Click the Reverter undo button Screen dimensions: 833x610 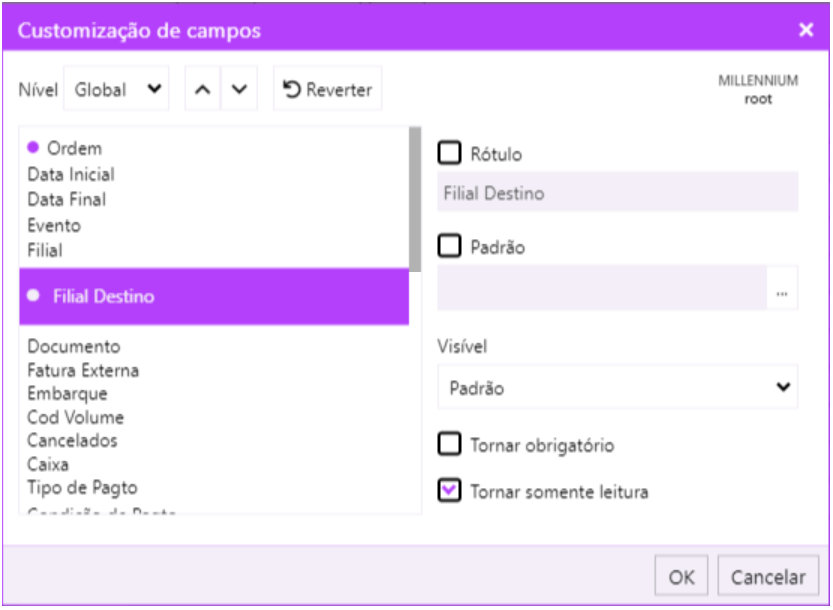click(x=327, y=90)
